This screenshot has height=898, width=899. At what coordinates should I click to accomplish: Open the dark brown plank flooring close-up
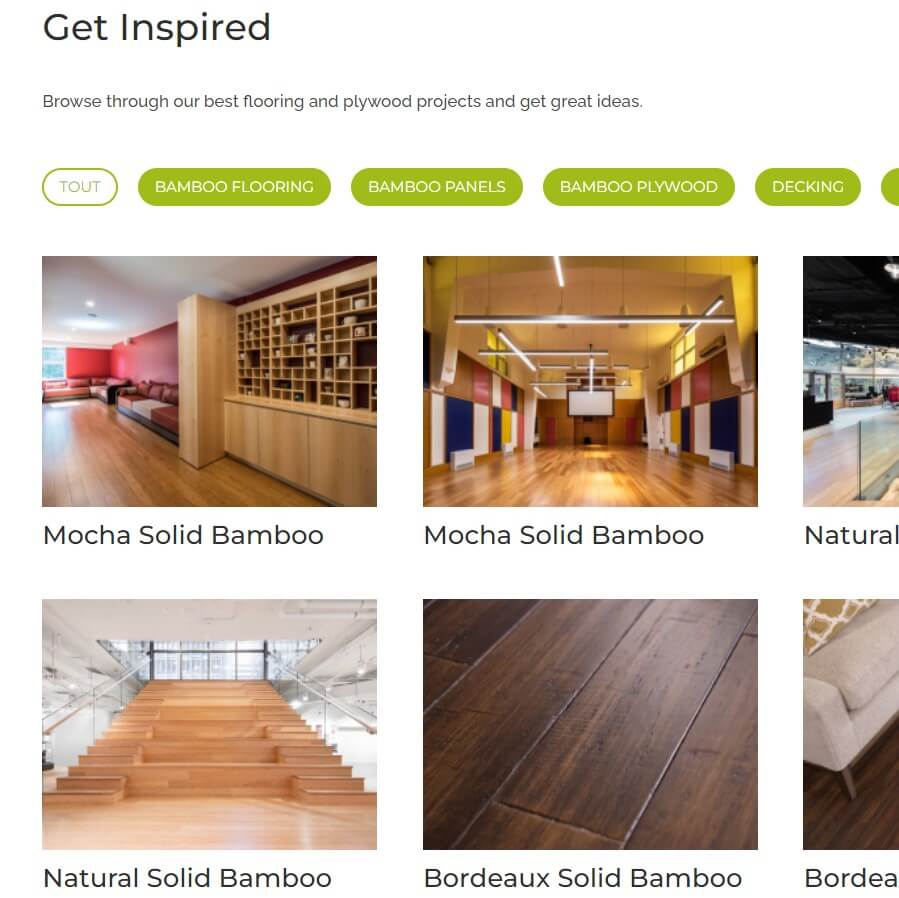coord(590,724)
